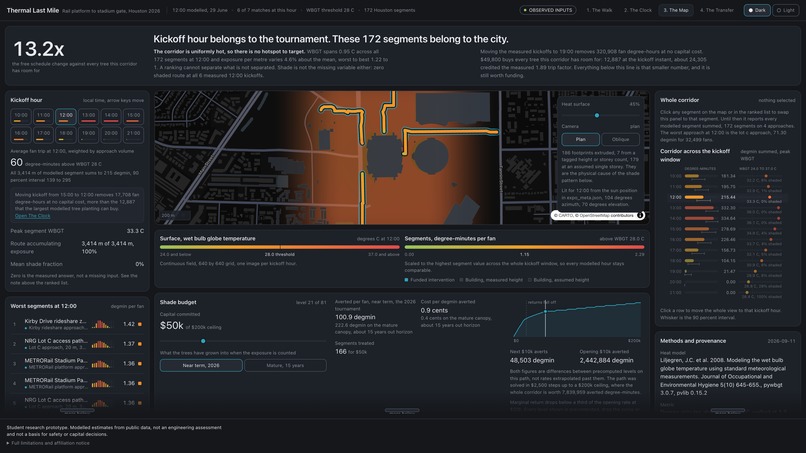The height and width of the screenshot is (453, 806).
Task: Select the 10:00 kickoff hour
Action: coord(21,117)
